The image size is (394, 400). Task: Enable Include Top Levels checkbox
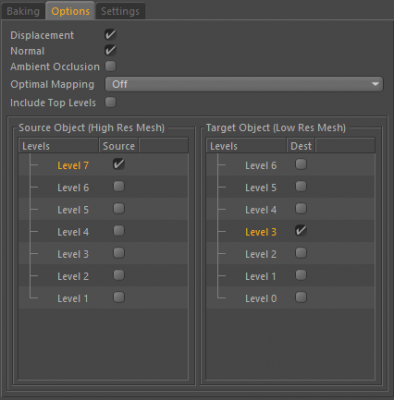pos(110,102)
